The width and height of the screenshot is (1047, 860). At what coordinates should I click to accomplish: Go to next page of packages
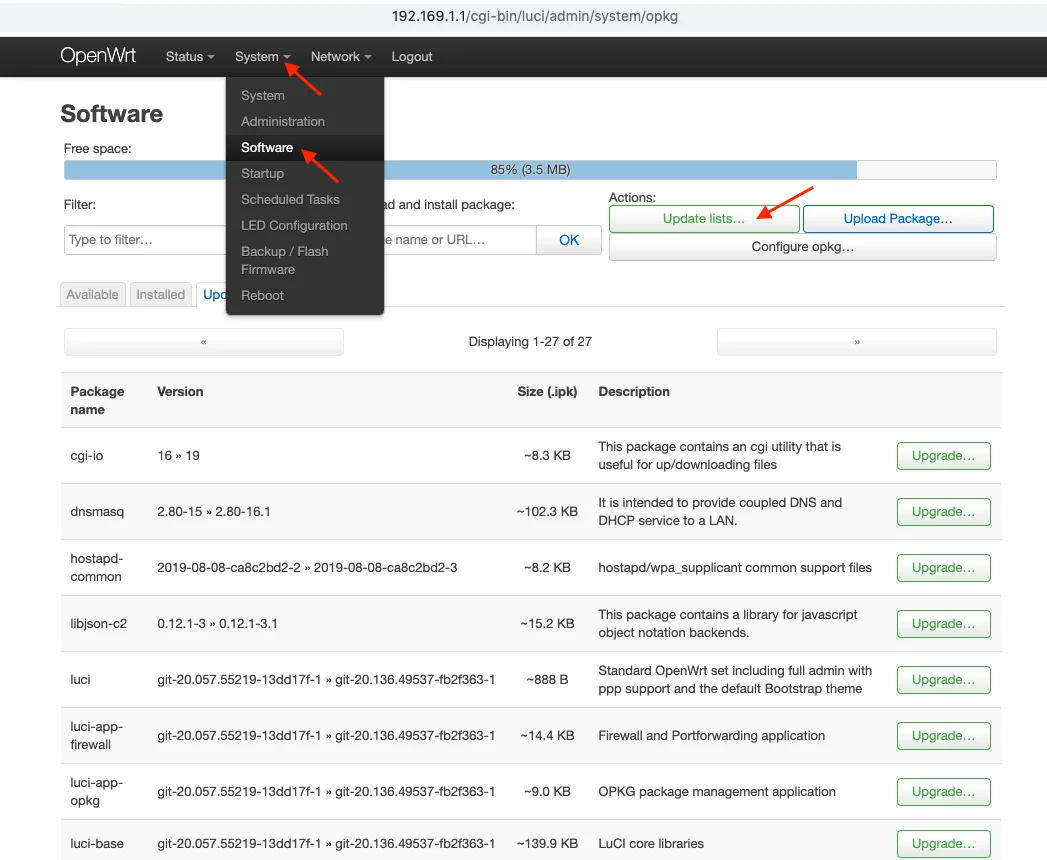point(856,342)
